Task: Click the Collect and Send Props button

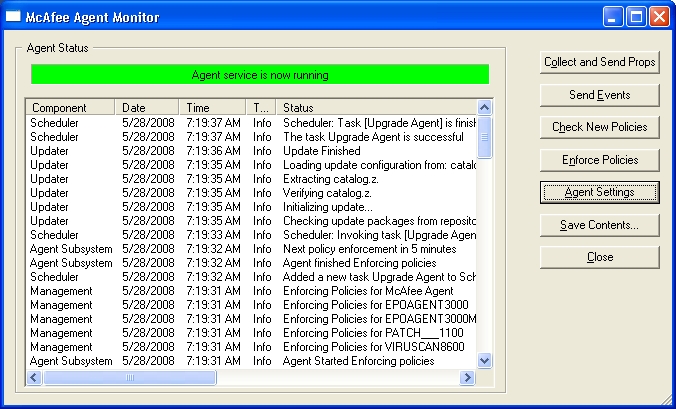Action: [600, 62]
